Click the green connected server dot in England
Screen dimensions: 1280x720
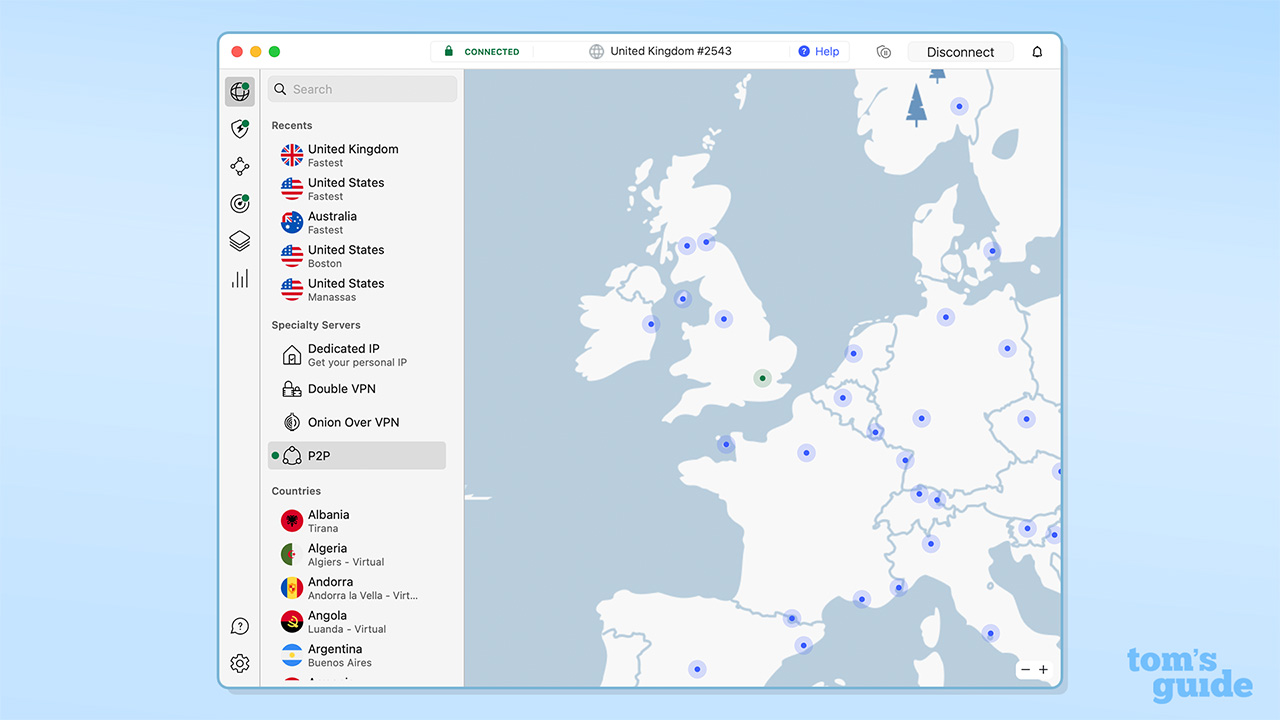762,378
